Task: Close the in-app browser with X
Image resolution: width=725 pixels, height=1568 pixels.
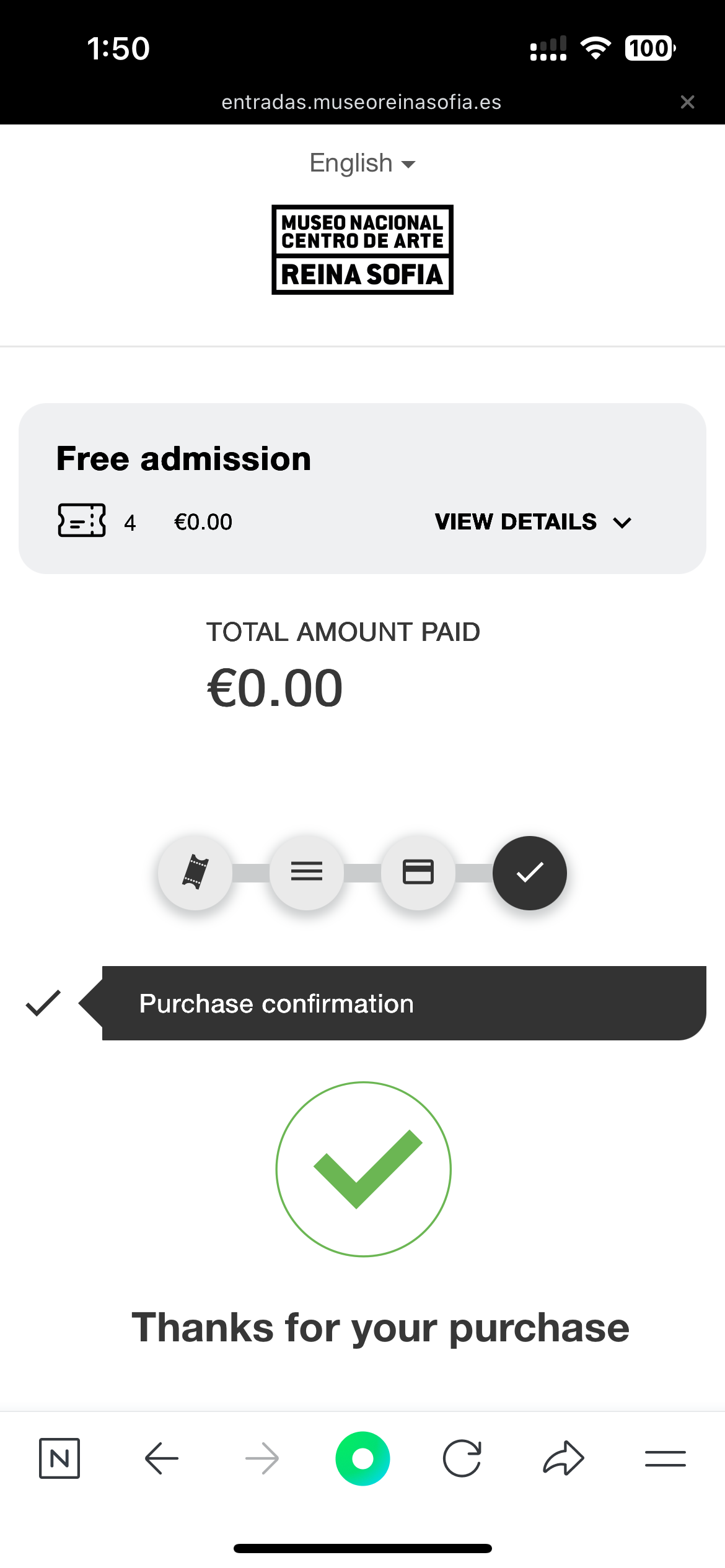Action: (687, 102)
